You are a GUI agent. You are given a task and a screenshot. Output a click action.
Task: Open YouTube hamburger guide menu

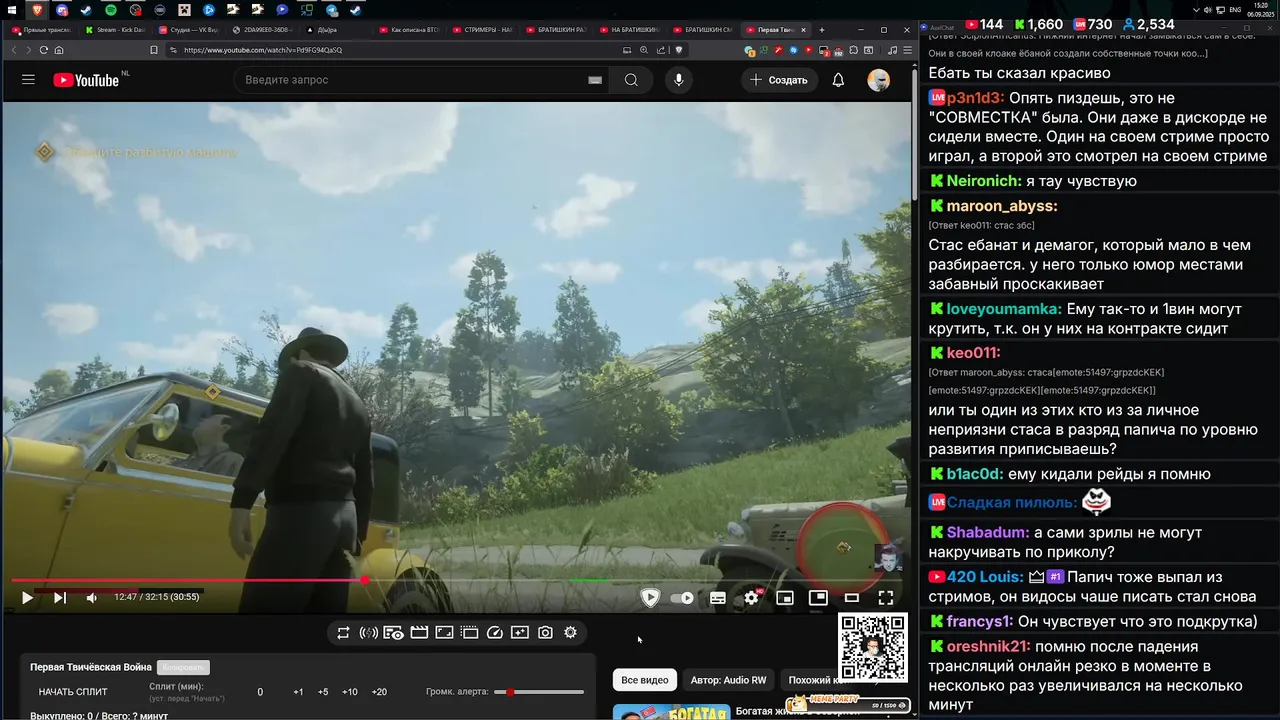click(28, 80)
